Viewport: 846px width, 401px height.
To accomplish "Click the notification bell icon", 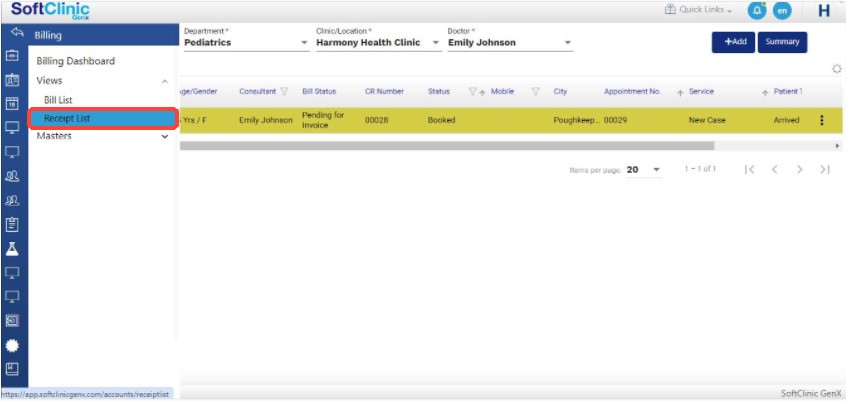I will (x=757, y=10).
